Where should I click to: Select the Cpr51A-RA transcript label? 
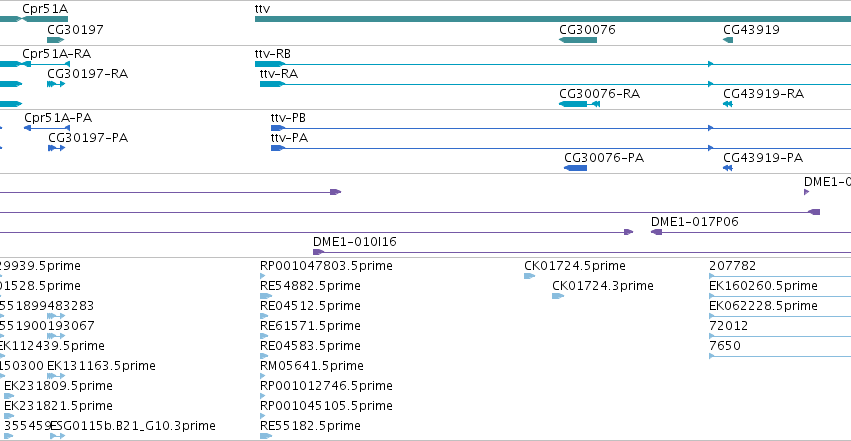point(56,53)
